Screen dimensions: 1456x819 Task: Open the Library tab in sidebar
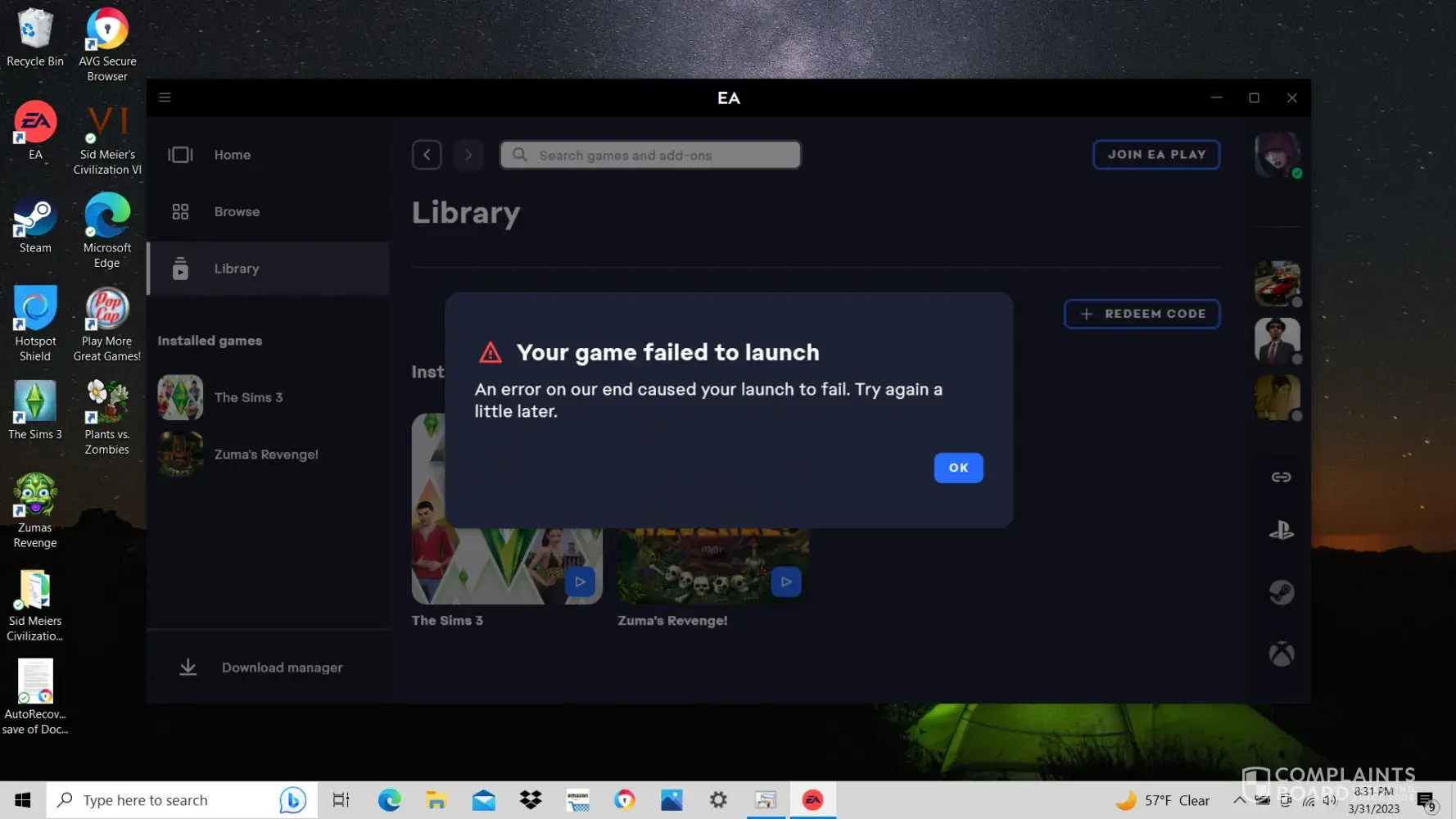(x=237, y=269)
